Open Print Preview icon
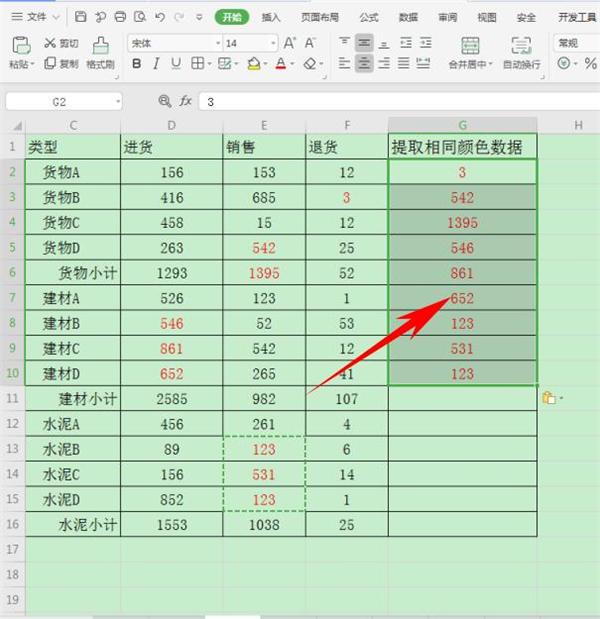This screenshot has width=600, height=619. 140,17
